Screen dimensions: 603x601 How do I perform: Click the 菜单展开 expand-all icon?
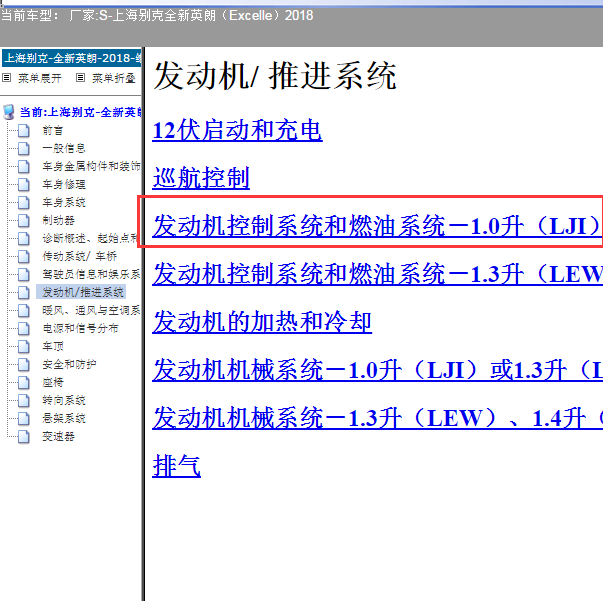tap(7, 78)
